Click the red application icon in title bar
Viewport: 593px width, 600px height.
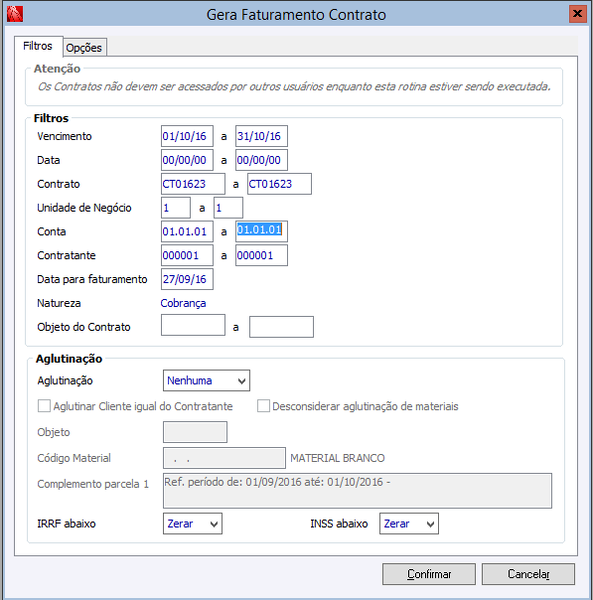(x=15, y=14)
